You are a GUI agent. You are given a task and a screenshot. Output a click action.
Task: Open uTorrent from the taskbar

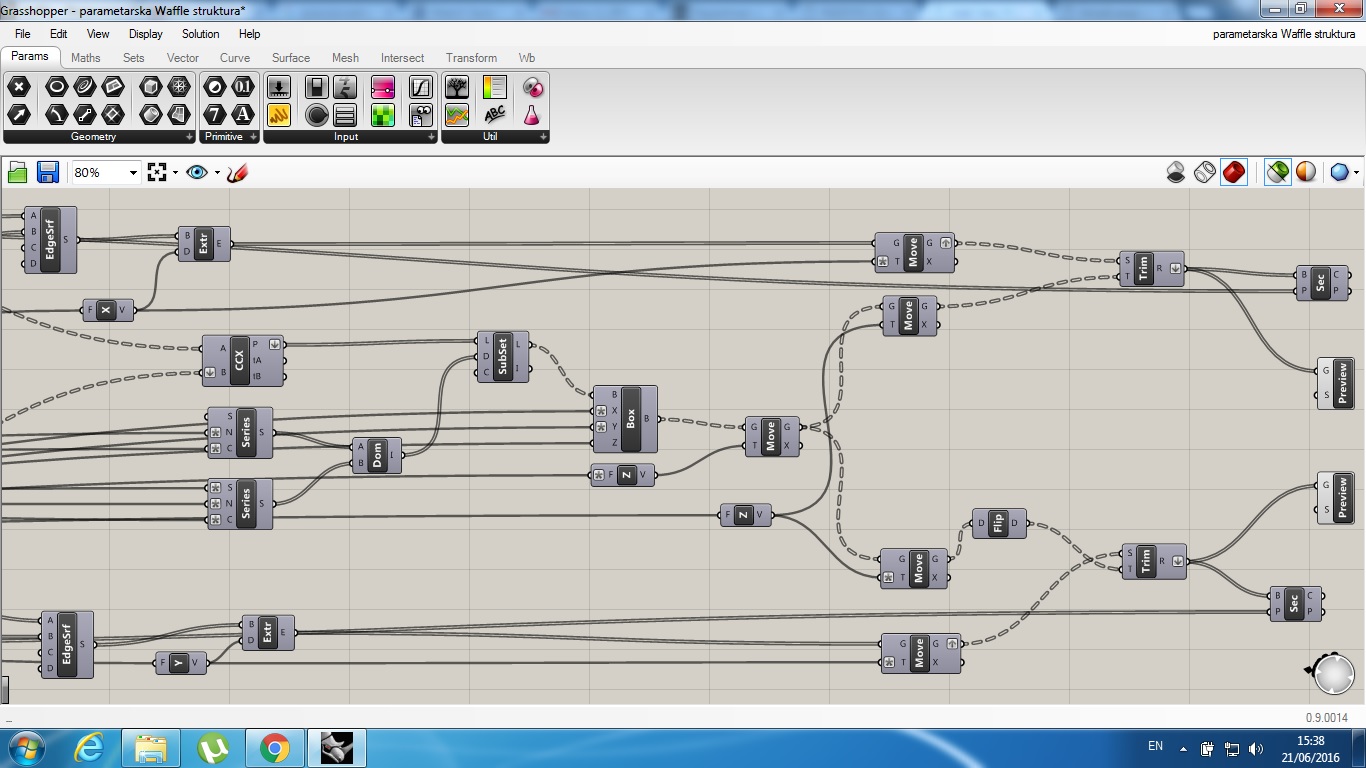[x=213, y=747]
